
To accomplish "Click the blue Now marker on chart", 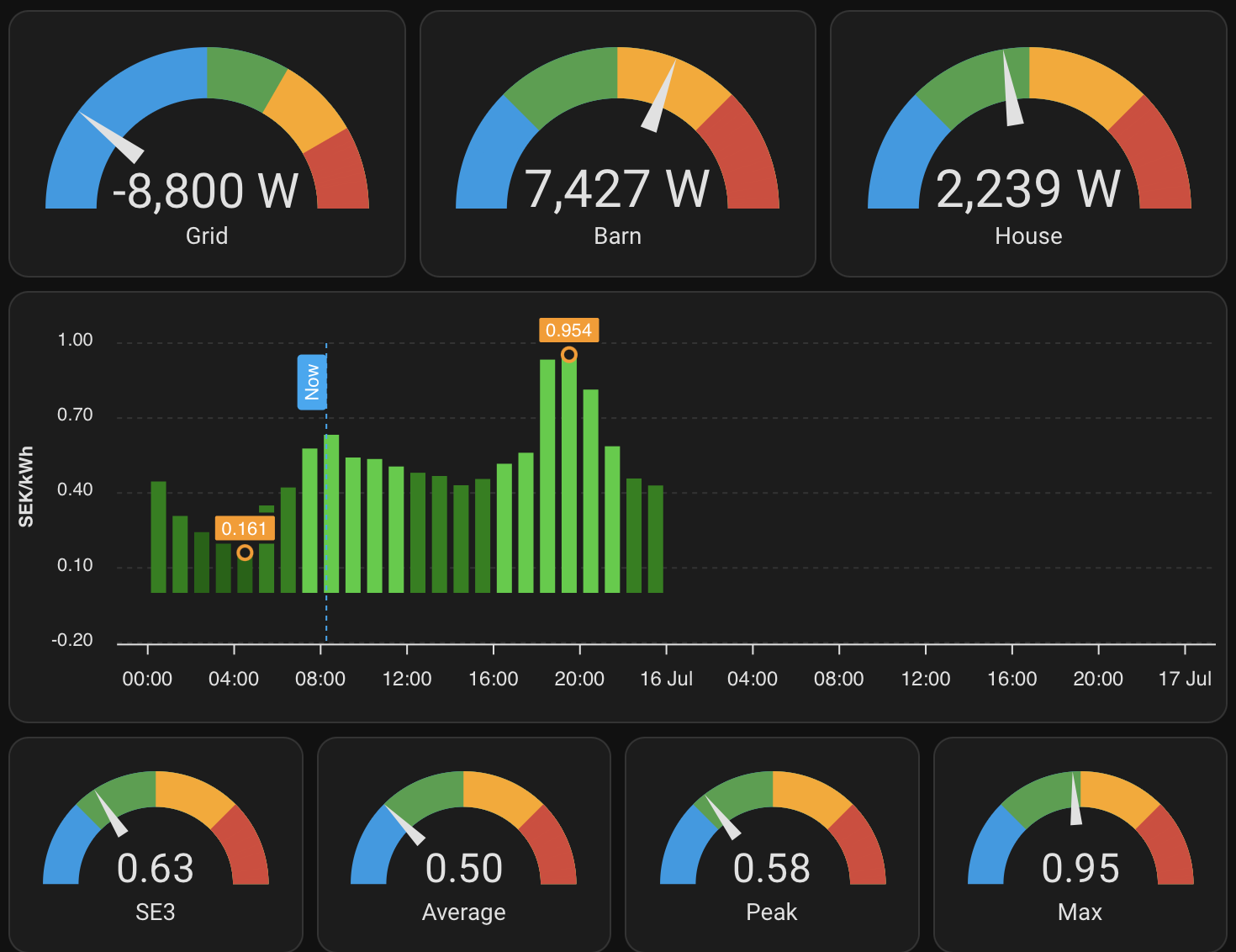I will [x=312, y=383].
